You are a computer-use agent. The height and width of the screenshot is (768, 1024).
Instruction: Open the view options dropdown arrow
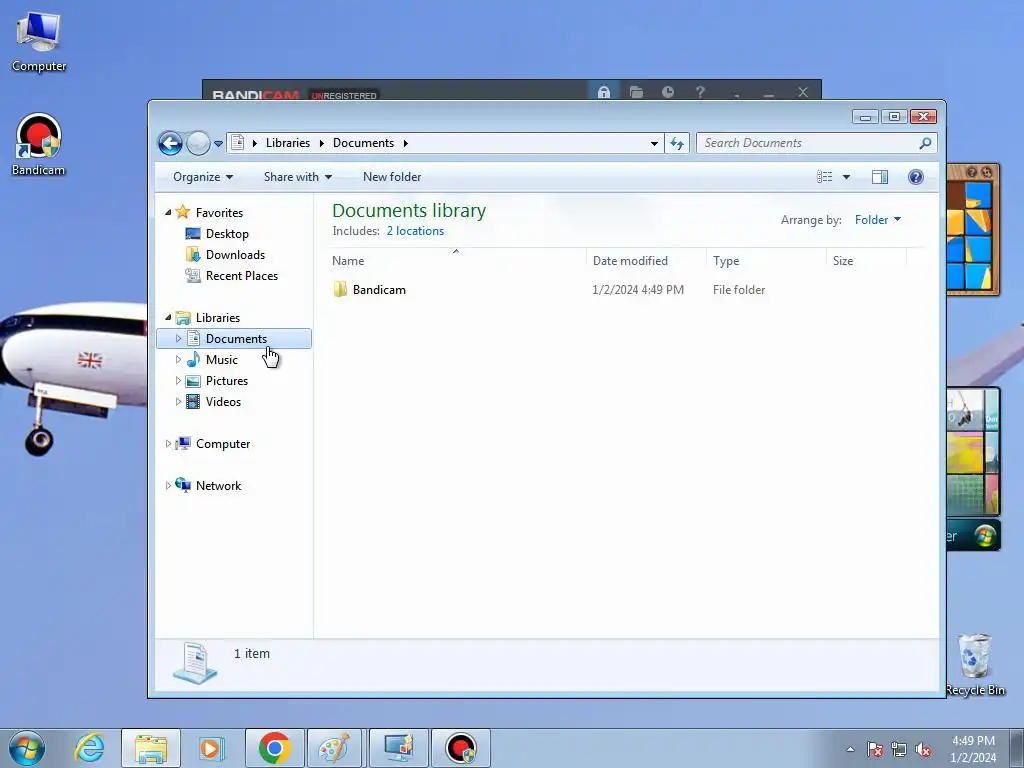846,177
